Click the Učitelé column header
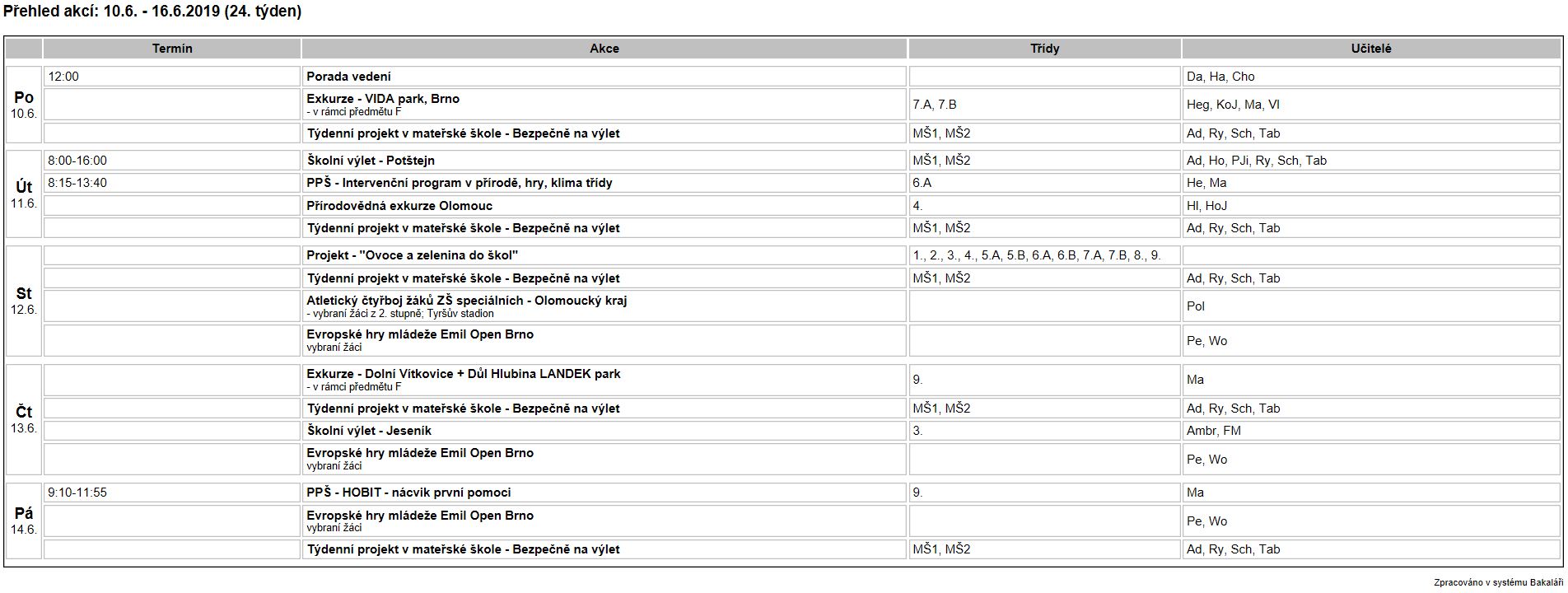1568x593 pixels. tap(1371, 49)
